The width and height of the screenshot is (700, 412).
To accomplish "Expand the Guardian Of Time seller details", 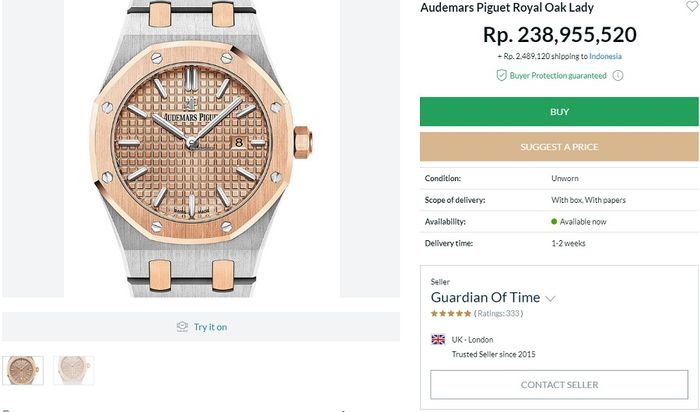I will pos(551,298).
